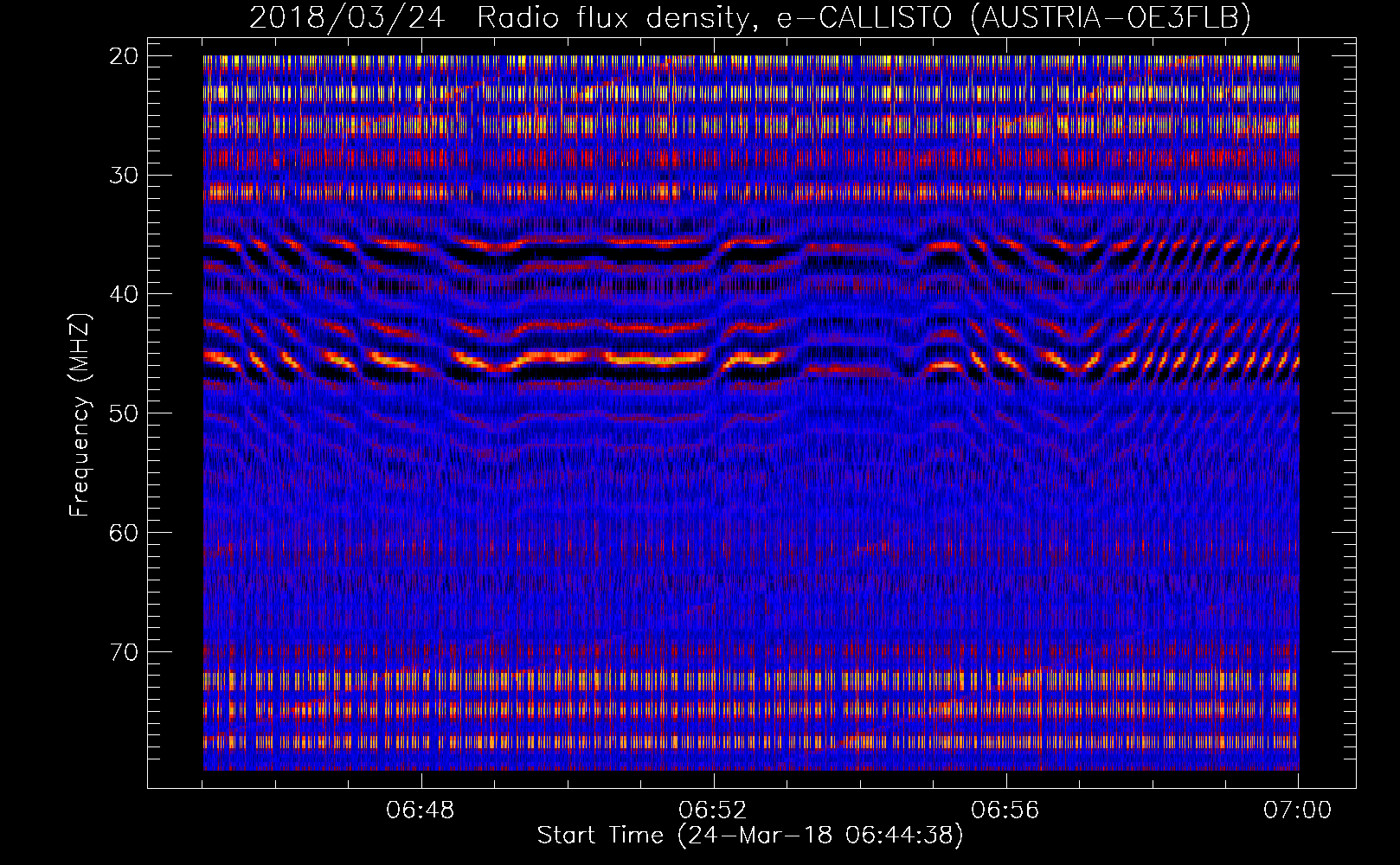Screen dimensions: 1400x865
Task: Click the 'Frequency (MHZ)' axis label
Action: point(80,414)
